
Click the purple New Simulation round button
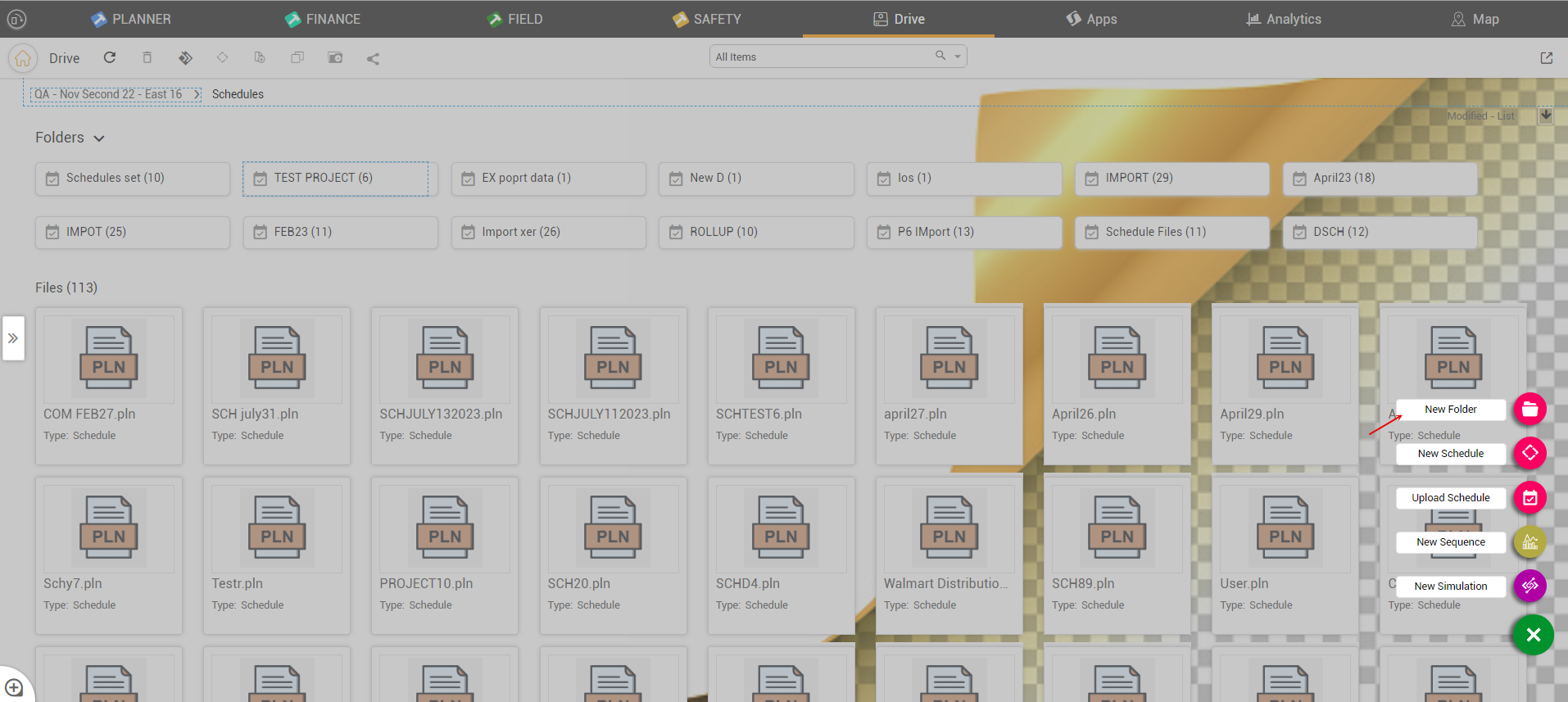pos(1529,586)
